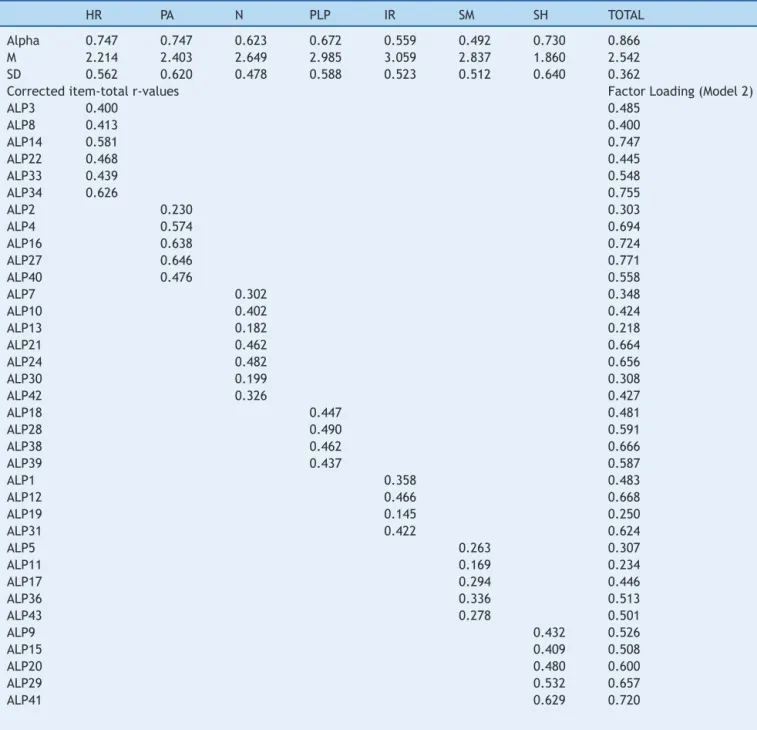Select the ALP10 row label
This screenshot has width=757, height=730.
[x=24, y=311]
